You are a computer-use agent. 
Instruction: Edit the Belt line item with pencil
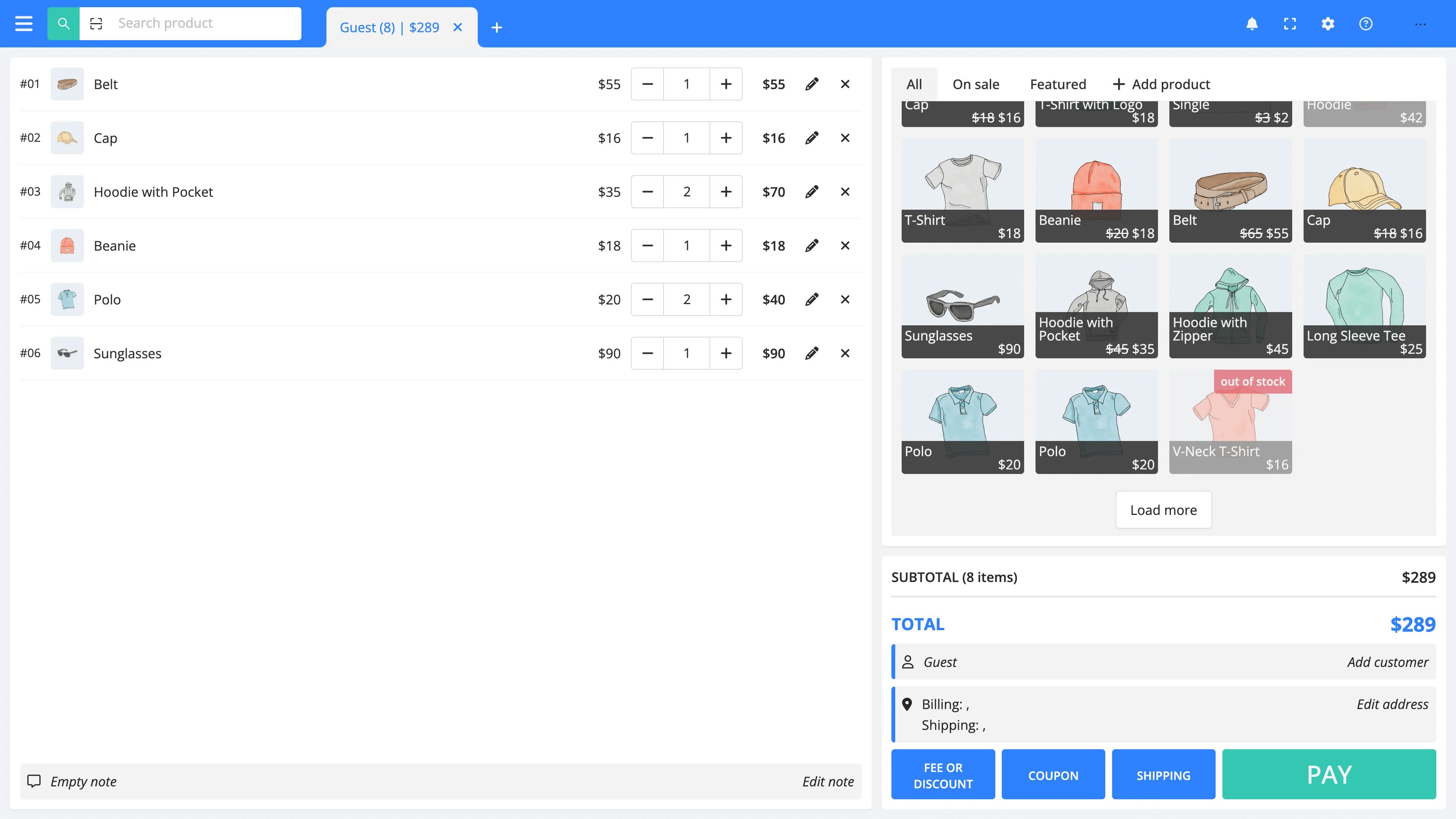pos(812,84)
